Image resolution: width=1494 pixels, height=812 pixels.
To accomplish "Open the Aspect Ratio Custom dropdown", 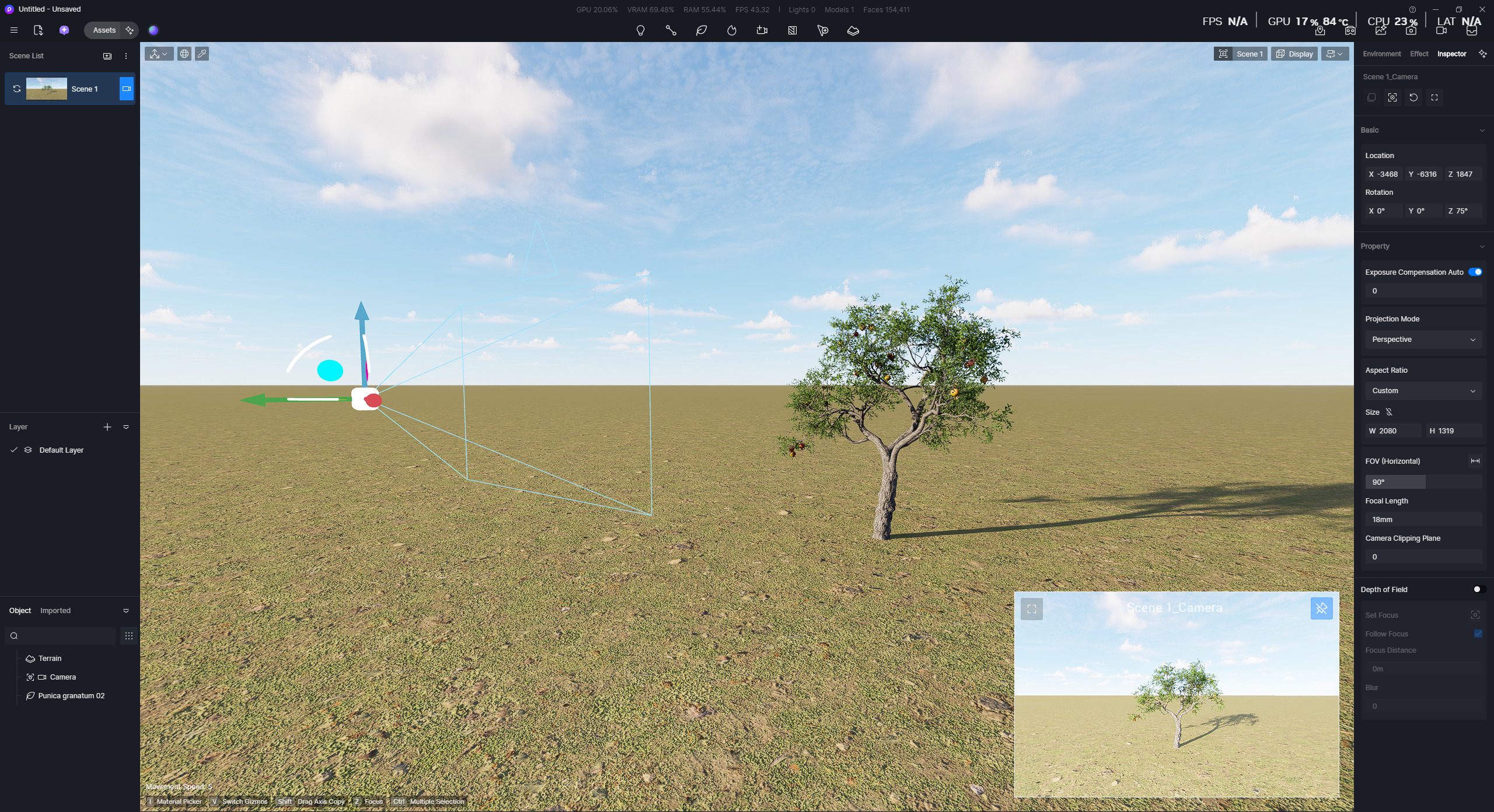I will pos(1423,391).
